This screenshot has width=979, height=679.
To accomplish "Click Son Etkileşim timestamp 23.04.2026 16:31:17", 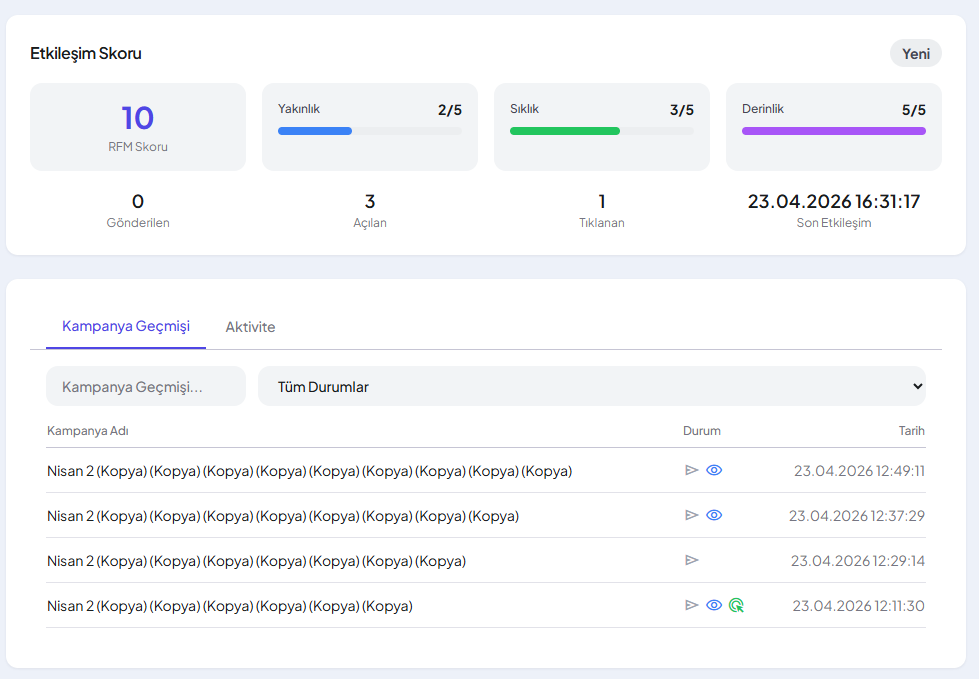I will [x=834, y=202].
